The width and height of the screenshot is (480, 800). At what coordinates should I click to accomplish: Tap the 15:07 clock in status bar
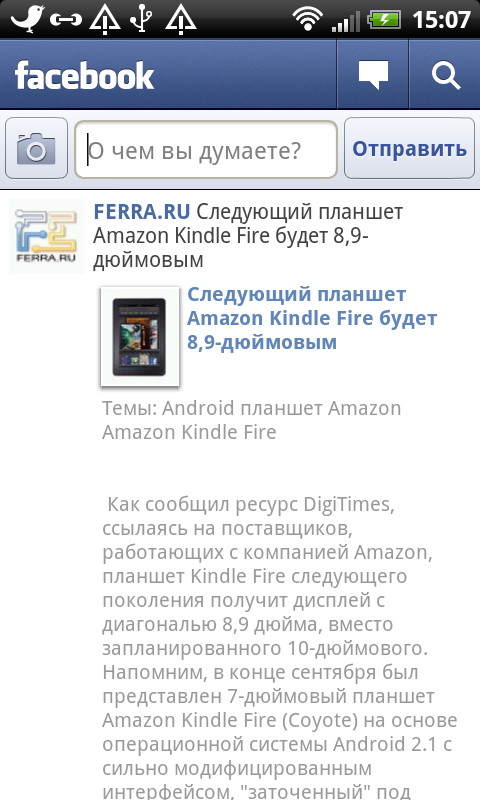pos(441,20)
